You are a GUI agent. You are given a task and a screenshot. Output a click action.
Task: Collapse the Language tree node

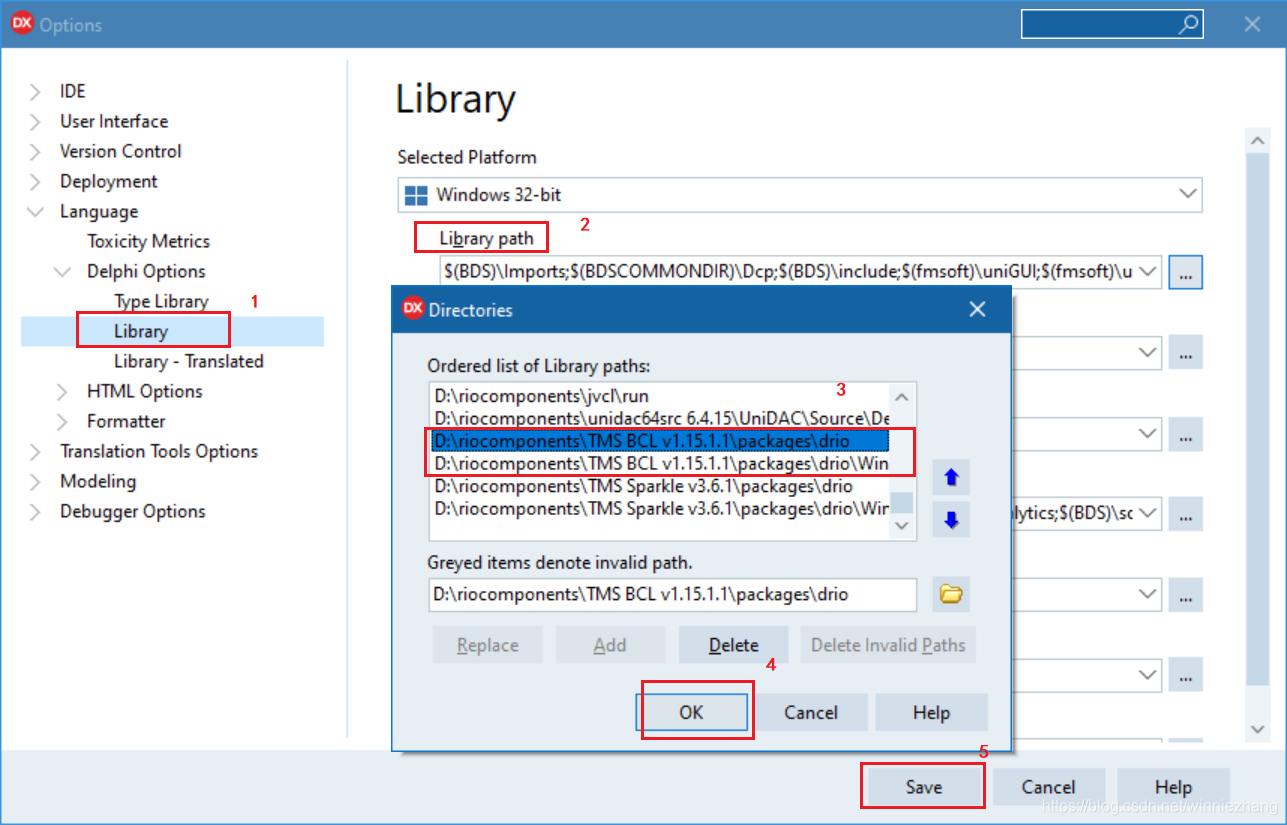(36, 212)
